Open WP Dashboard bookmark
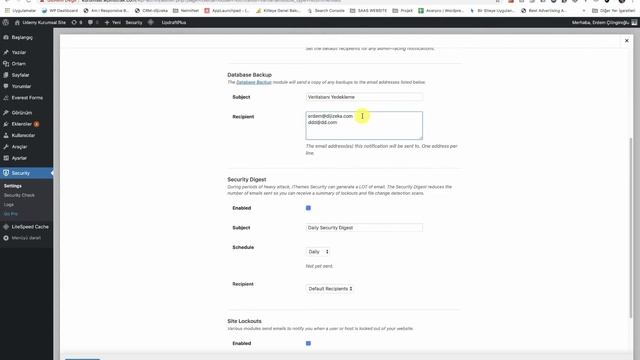Image resolution: width=640 pixels, height=360 pixels. [60, 11]
